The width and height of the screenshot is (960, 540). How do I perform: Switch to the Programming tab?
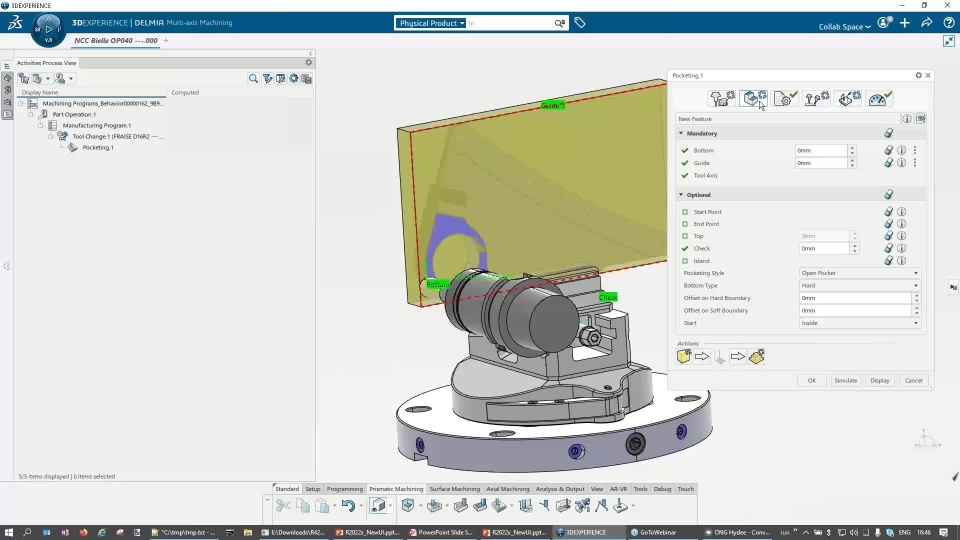[345, 489]
